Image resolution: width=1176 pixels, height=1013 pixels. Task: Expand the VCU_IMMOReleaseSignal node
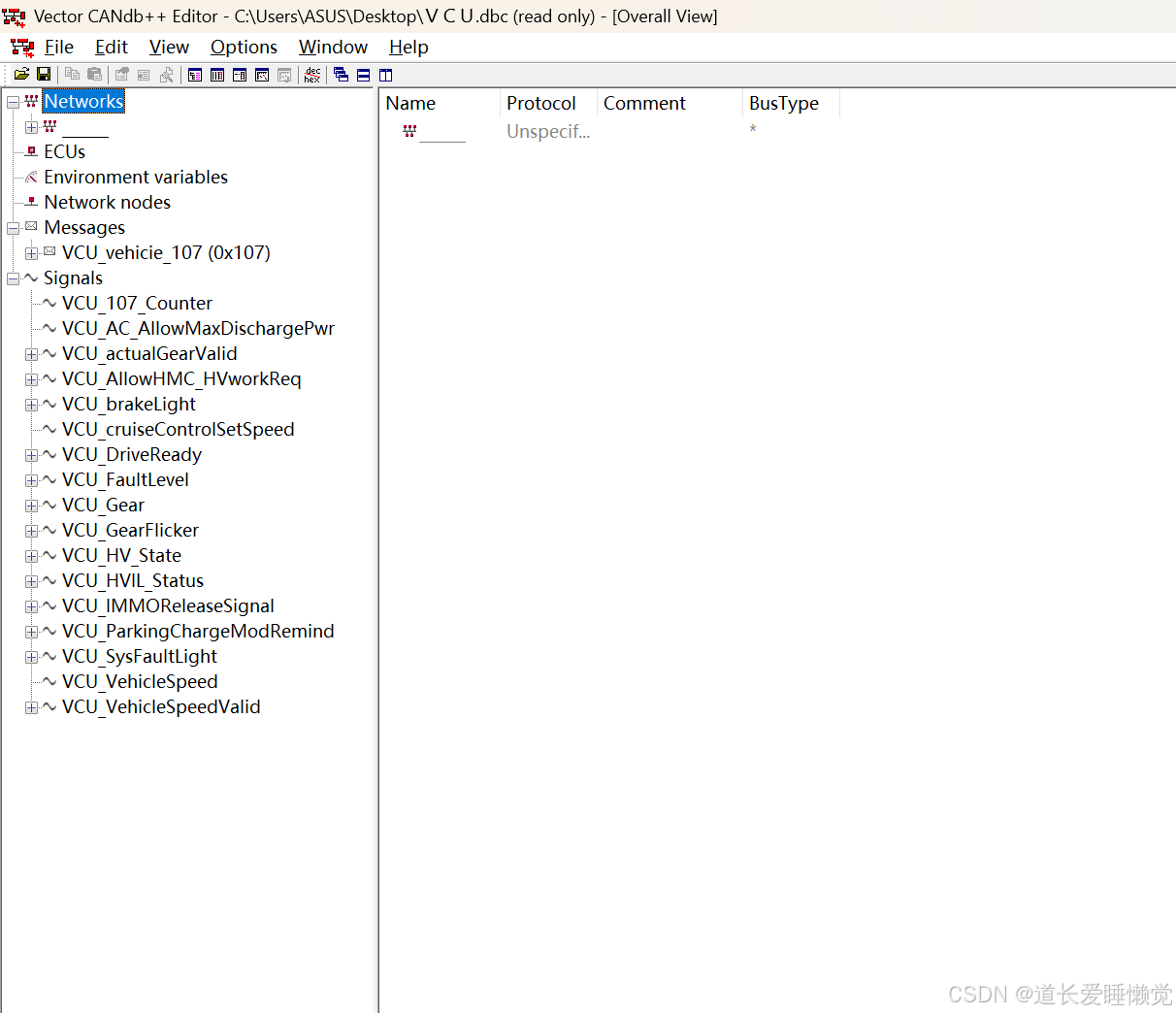coord(32,606)
